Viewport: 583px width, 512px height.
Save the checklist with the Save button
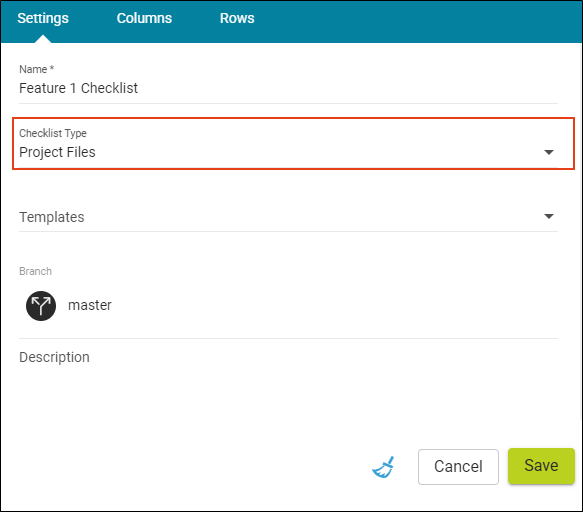click(541, 466)
